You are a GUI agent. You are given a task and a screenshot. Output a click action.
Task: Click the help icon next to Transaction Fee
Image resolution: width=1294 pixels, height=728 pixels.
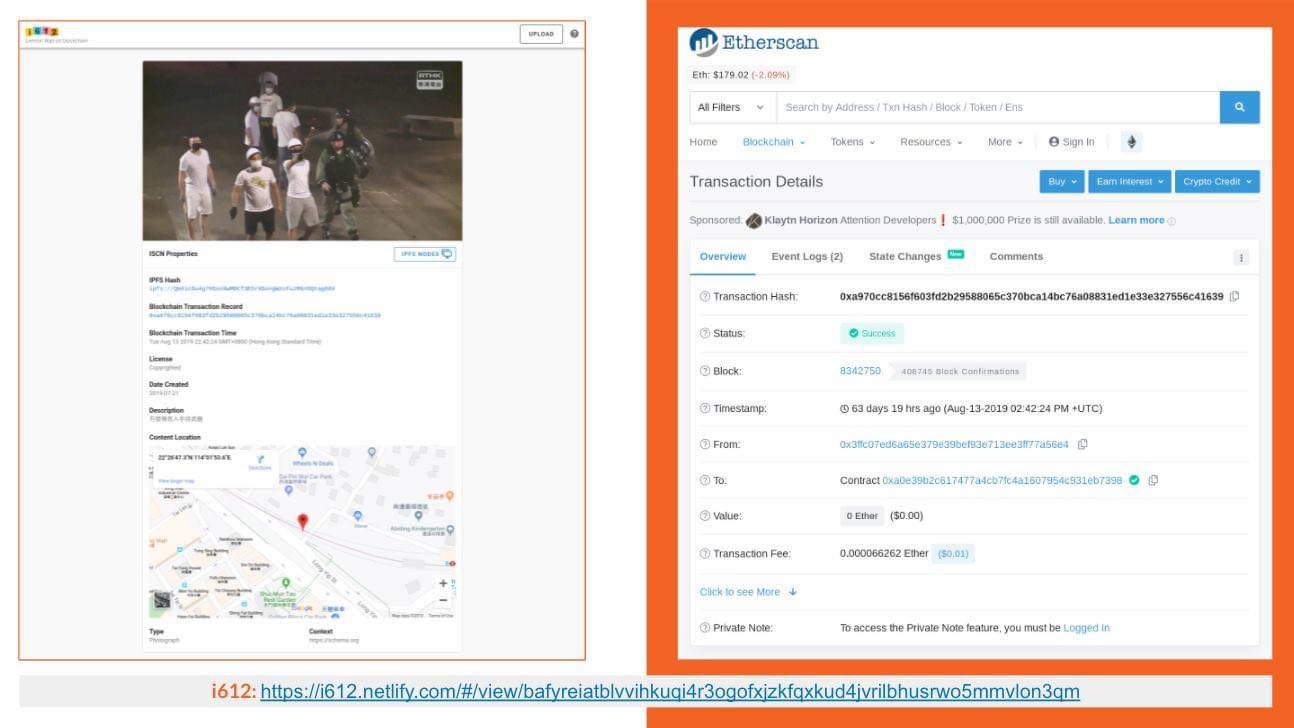[705, 553]
